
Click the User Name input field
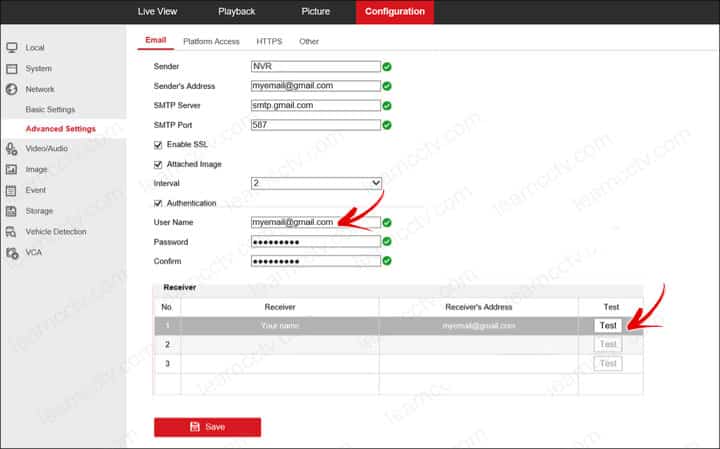click(316, 222)
